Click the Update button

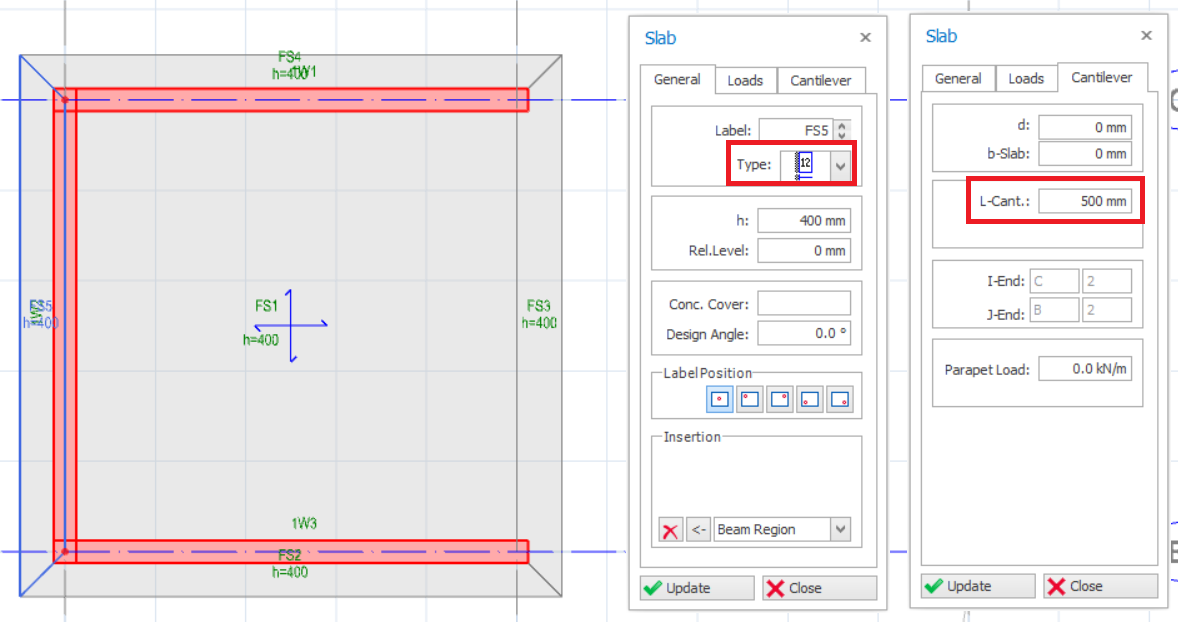coord(696,587)
